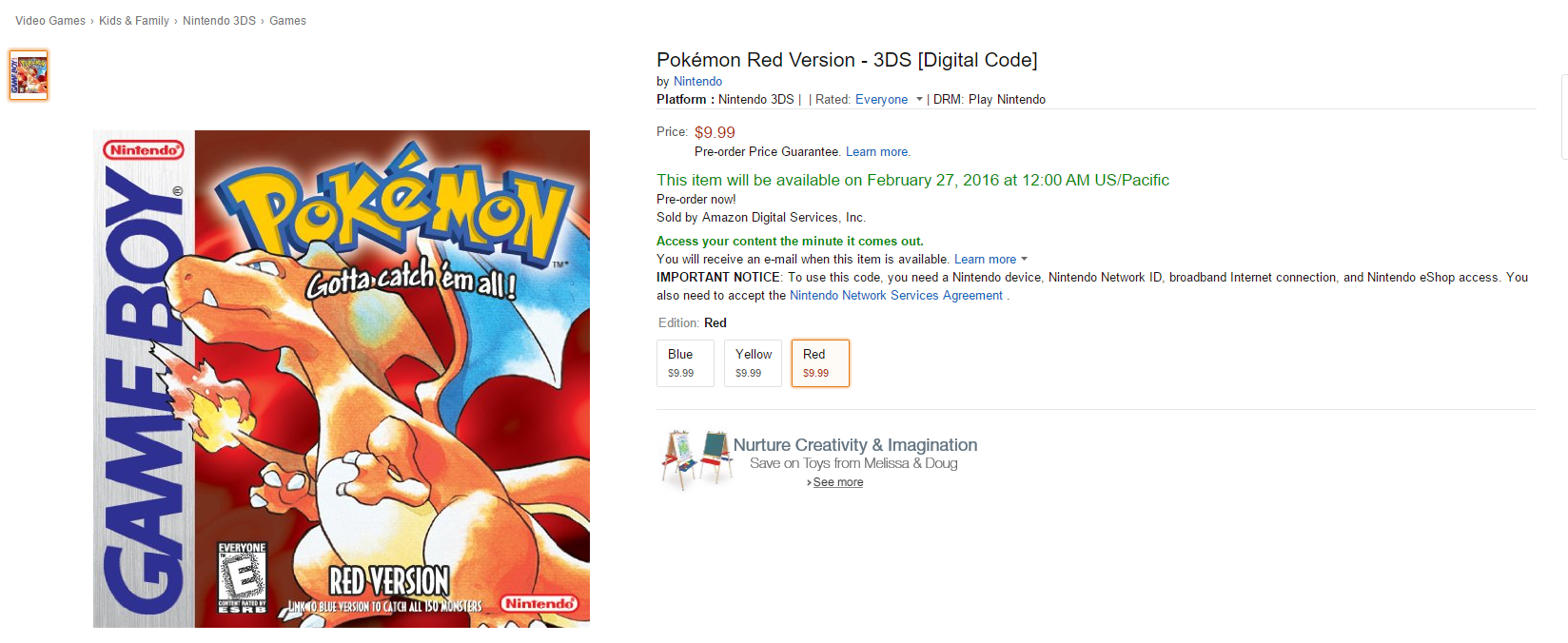Select the Yellow edition option
Viewport: 1568px width, 643px height.
pos(753,363)
